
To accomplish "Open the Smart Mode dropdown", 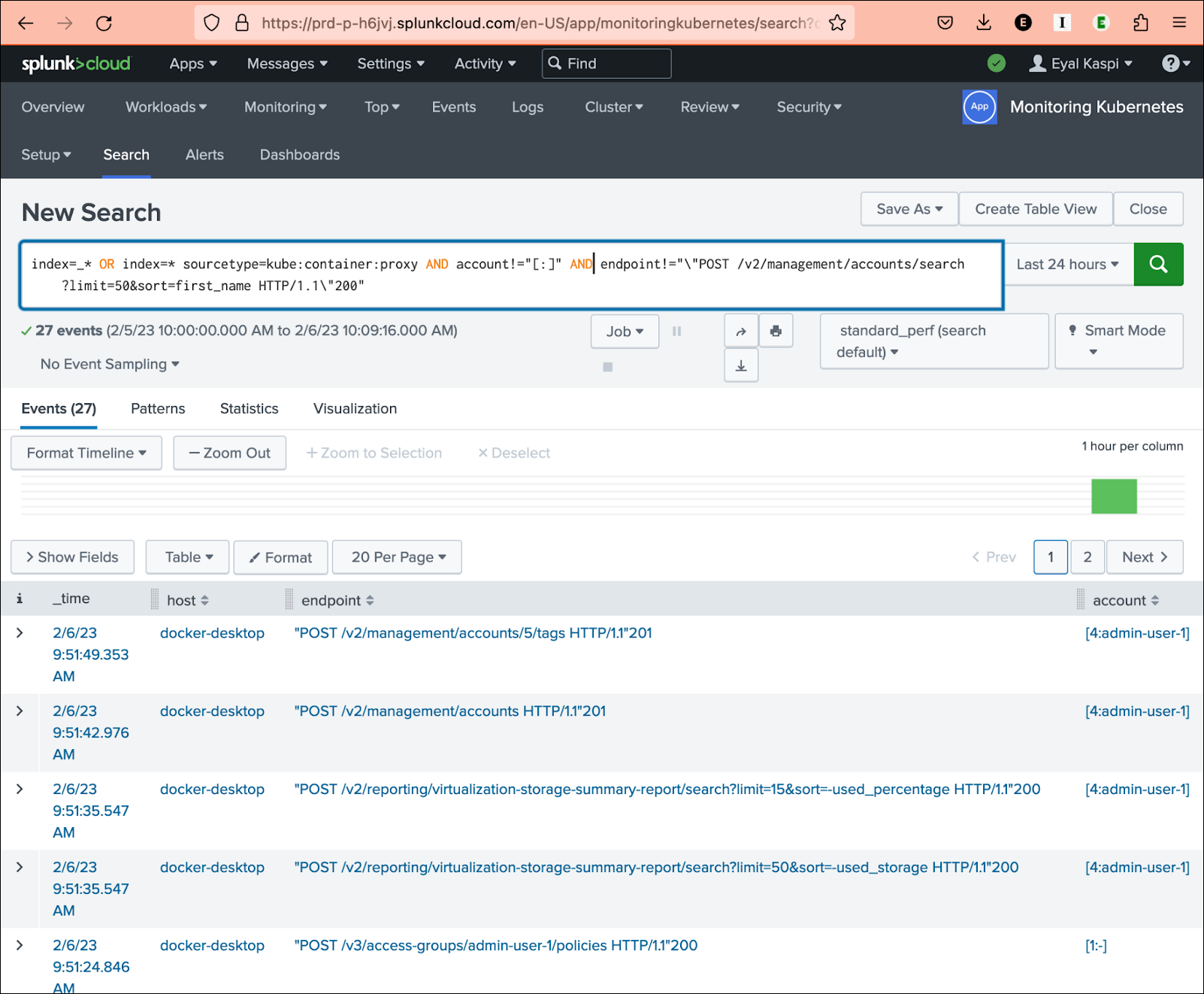I will 1118,341.
